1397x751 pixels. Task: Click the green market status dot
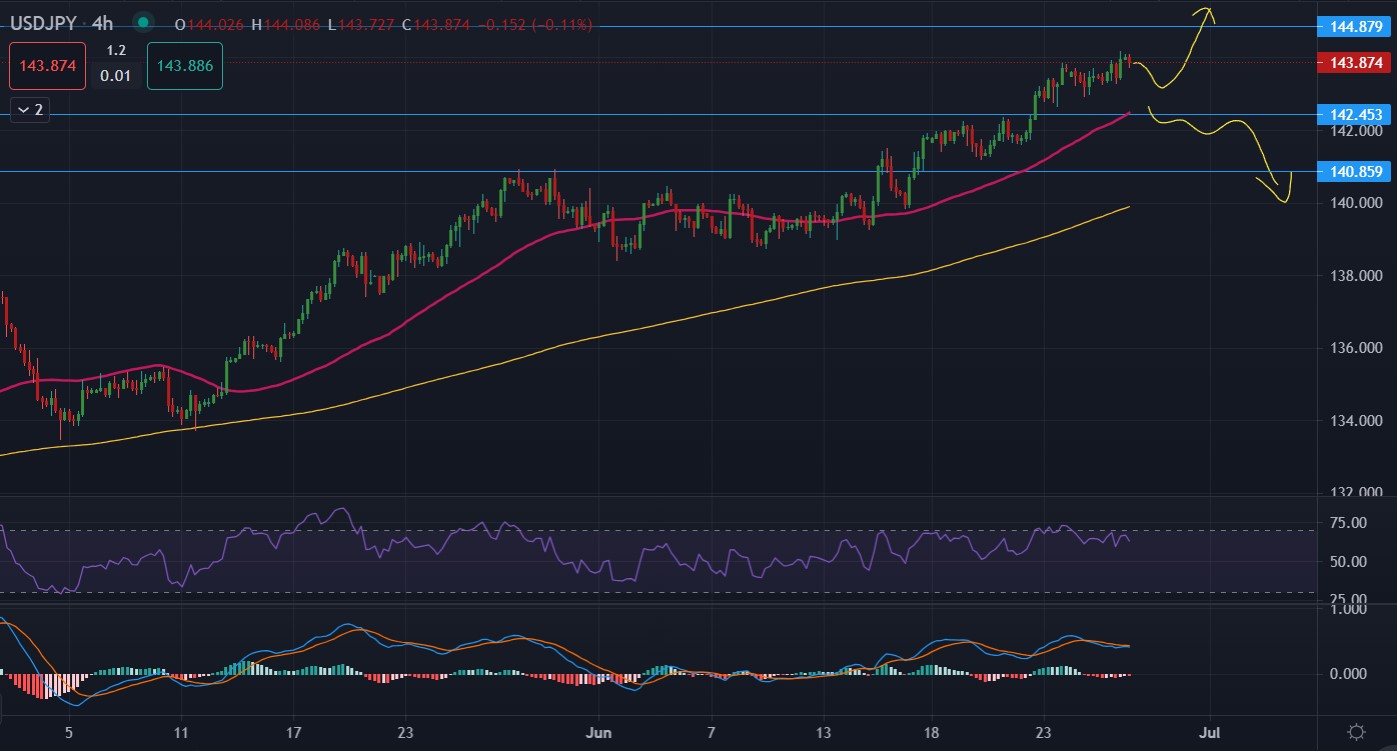[x=144, y=23]
